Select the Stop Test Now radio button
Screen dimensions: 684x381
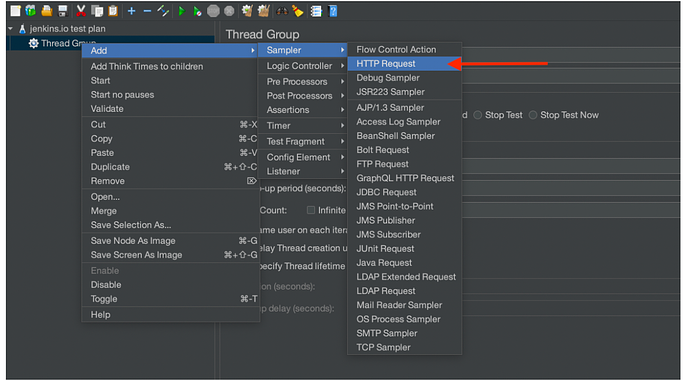pos(533,115)
